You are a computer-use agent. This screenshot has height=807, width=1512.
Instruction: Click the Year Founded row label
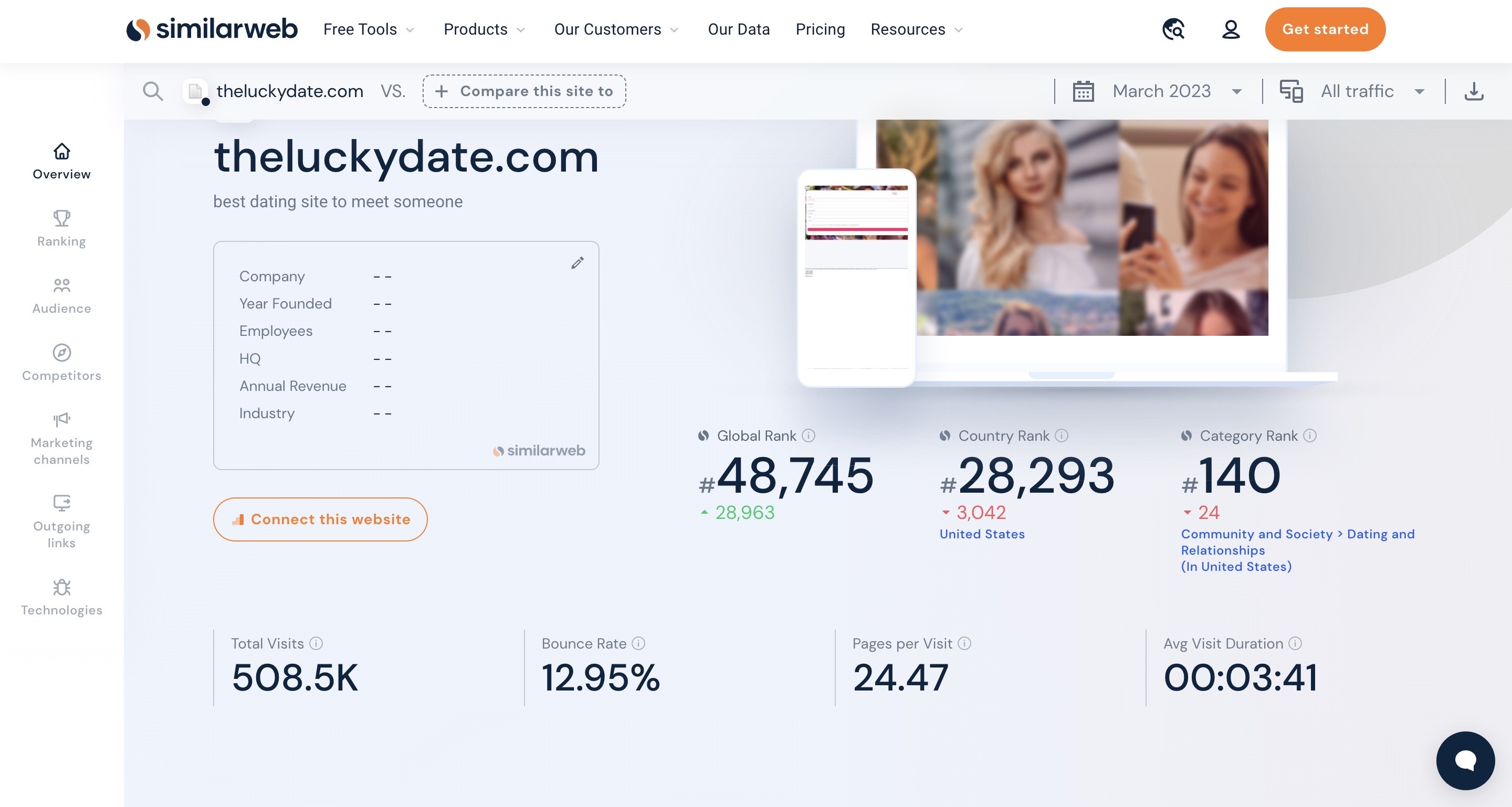pos(285,303)
